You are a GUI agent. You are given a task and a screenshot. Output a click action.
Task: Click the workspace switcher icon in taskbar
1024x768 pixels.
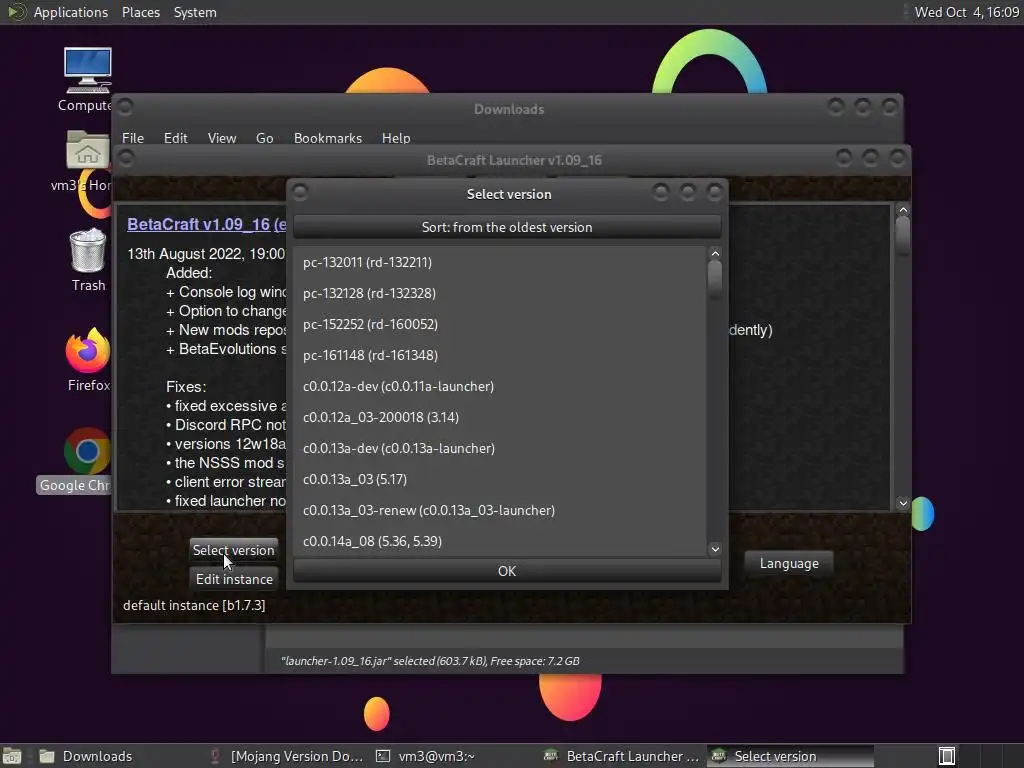pyautogui.click(x=947, y=756)
